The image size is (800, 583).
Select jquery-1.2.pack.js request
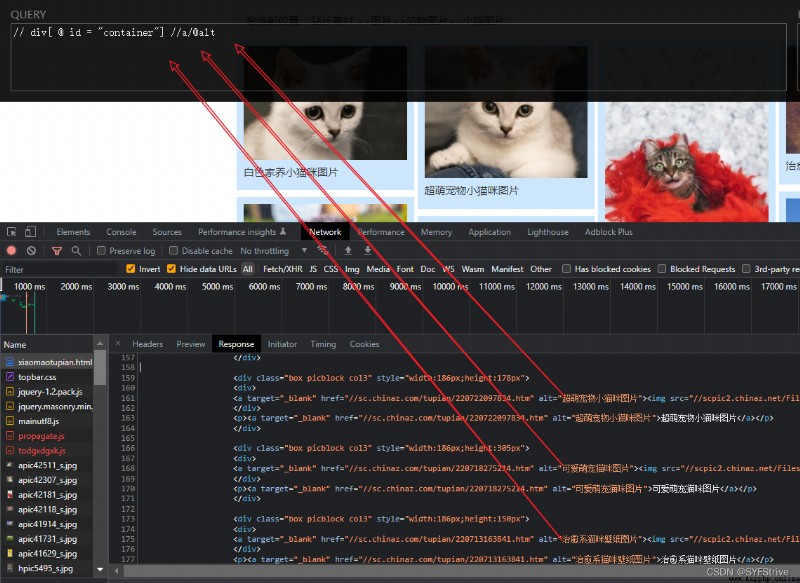coord(49,392)
